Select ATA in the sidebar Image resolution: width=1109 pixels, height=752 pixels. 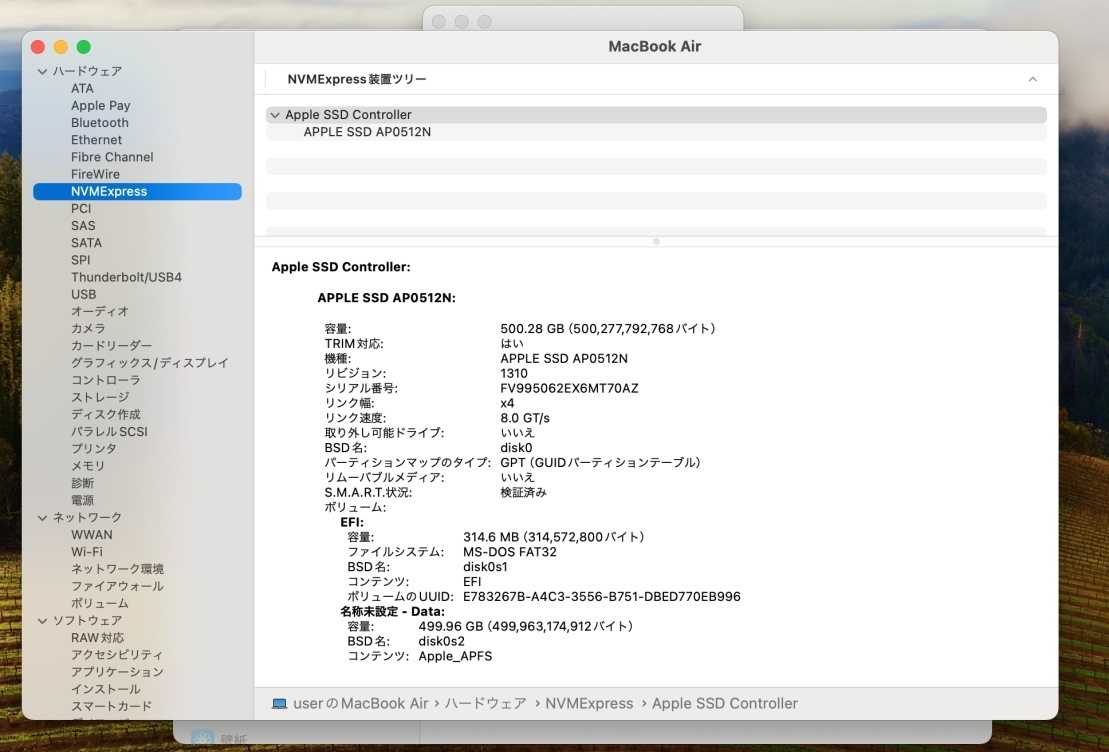[82, 88]
